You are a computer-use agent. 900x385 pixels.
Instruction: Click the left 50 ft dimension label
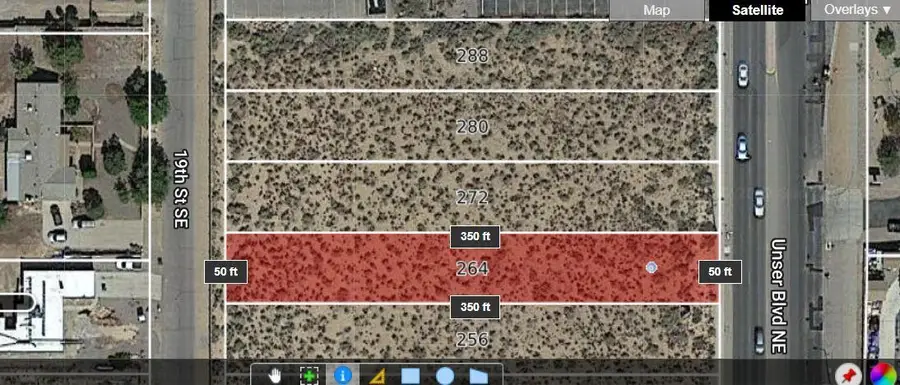(x=226, y=272)
